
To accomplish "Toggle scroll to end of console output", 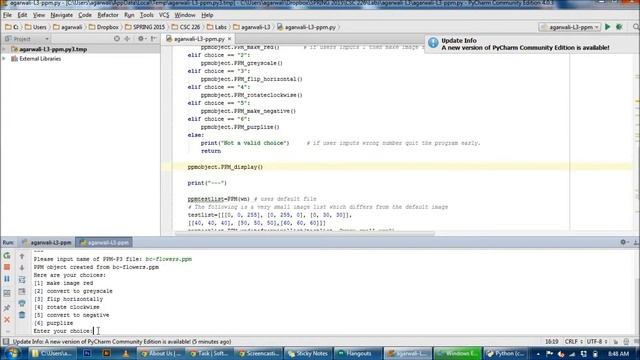I will click(22, 291).
